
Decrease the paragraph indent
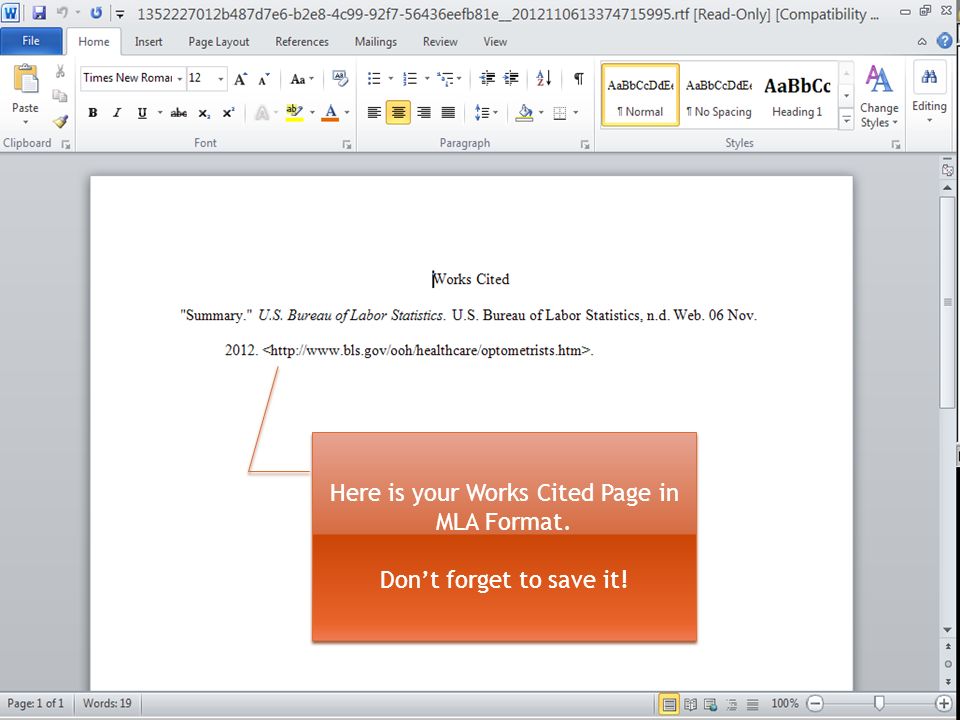(487, 78)
